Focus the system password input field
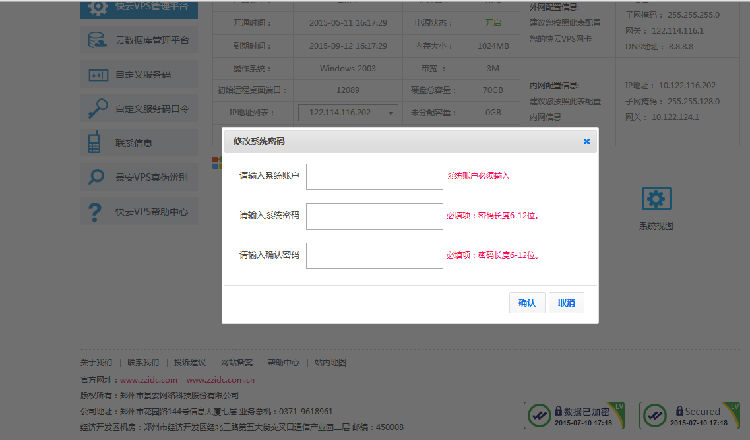This screenshot has height=440, width=750. click(x=373, y=215)
